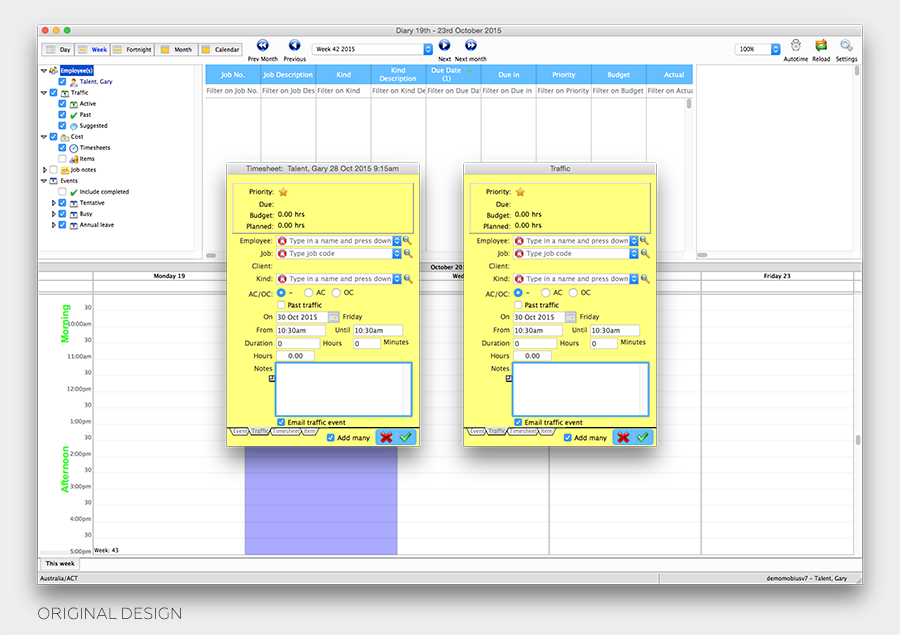This screenshot has height=635, width=900.
Task: Cancel the Traffic dialog with red X
Action: [x=623, y=437]
